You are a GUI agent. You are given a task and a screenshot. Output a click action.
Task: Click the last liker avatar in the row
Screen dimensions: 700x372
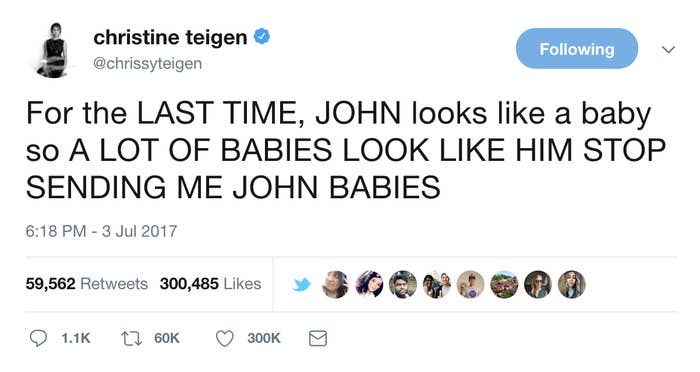click(x=572, y=284)
